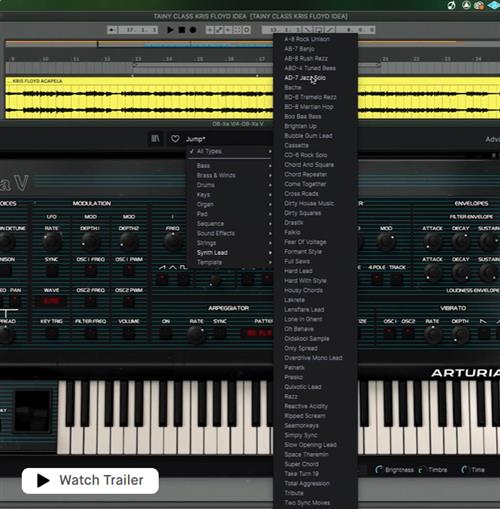Open the blue Dropbox-style menu bar icon
This screenshot has width=500, height=509.
(494, 5)
